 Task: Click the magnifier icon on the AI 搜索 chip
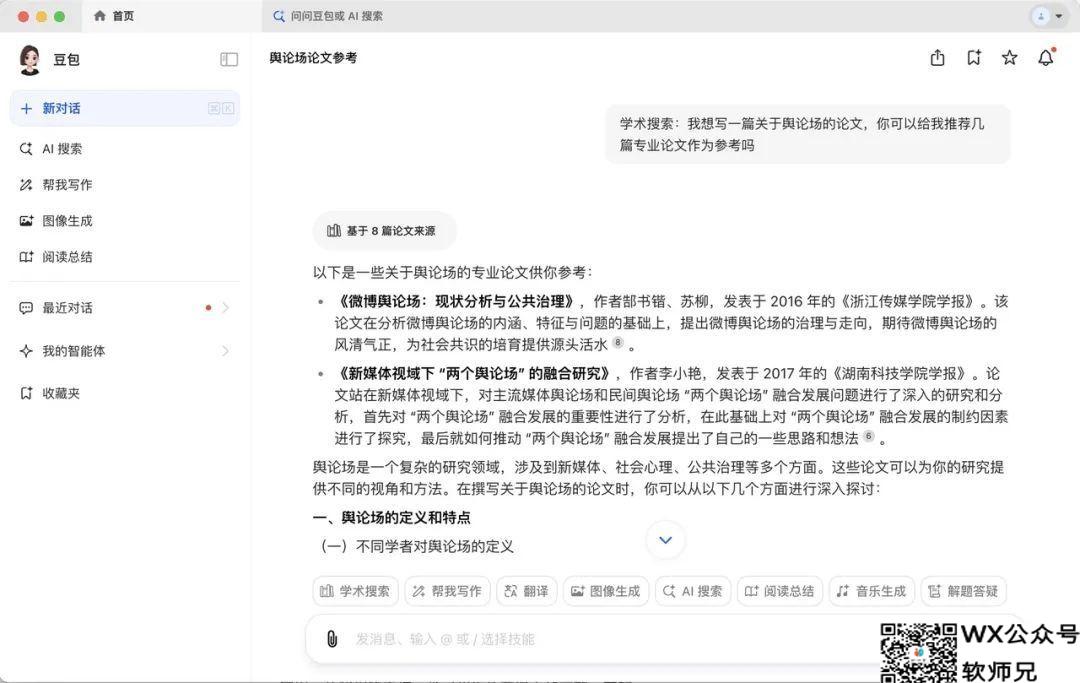point(669,591)
